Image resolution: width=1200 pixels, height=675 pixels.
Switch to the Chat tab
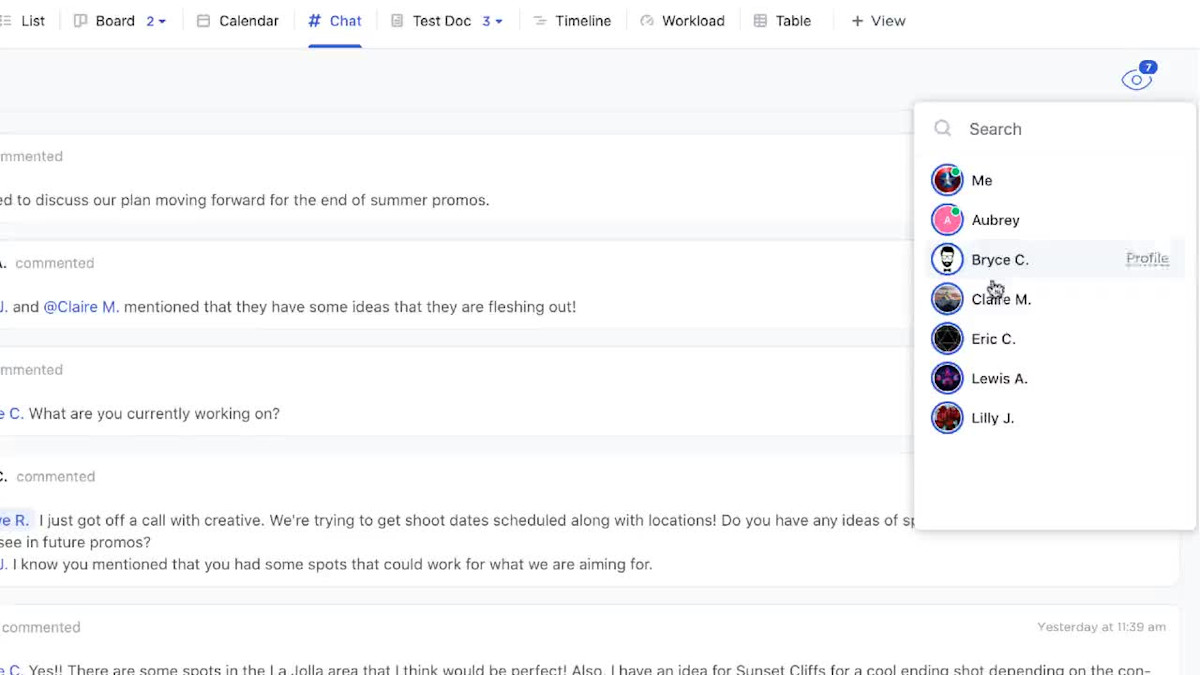point(335,20)
